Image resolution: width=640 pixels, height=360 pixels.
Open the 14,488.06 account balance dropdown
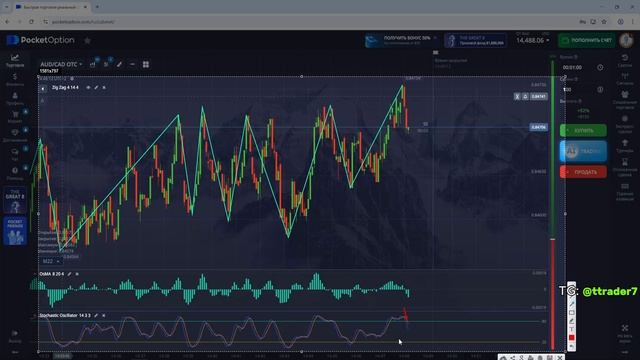[x=533, y=40]
